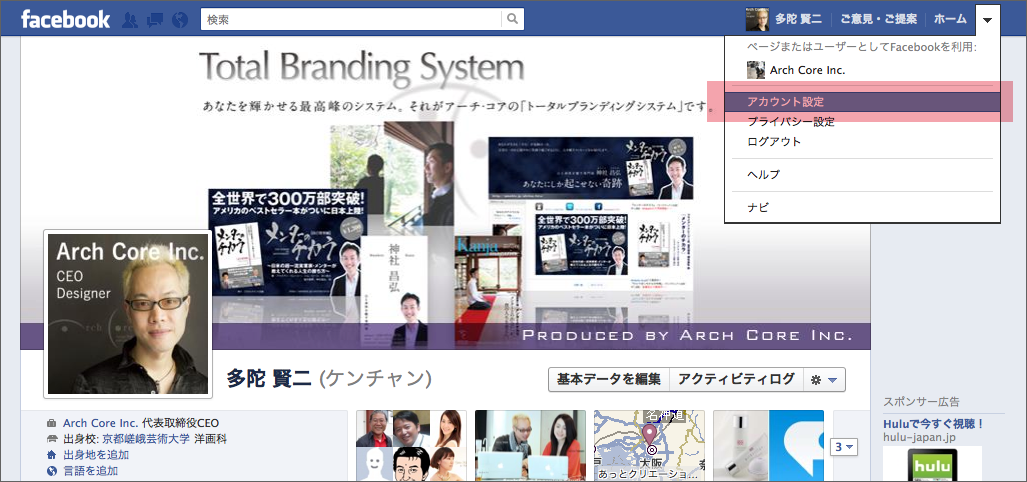Viewport: 1027px width, 482px height.
Task: Click the briefcase work icon in info
Action: (52, 423)
